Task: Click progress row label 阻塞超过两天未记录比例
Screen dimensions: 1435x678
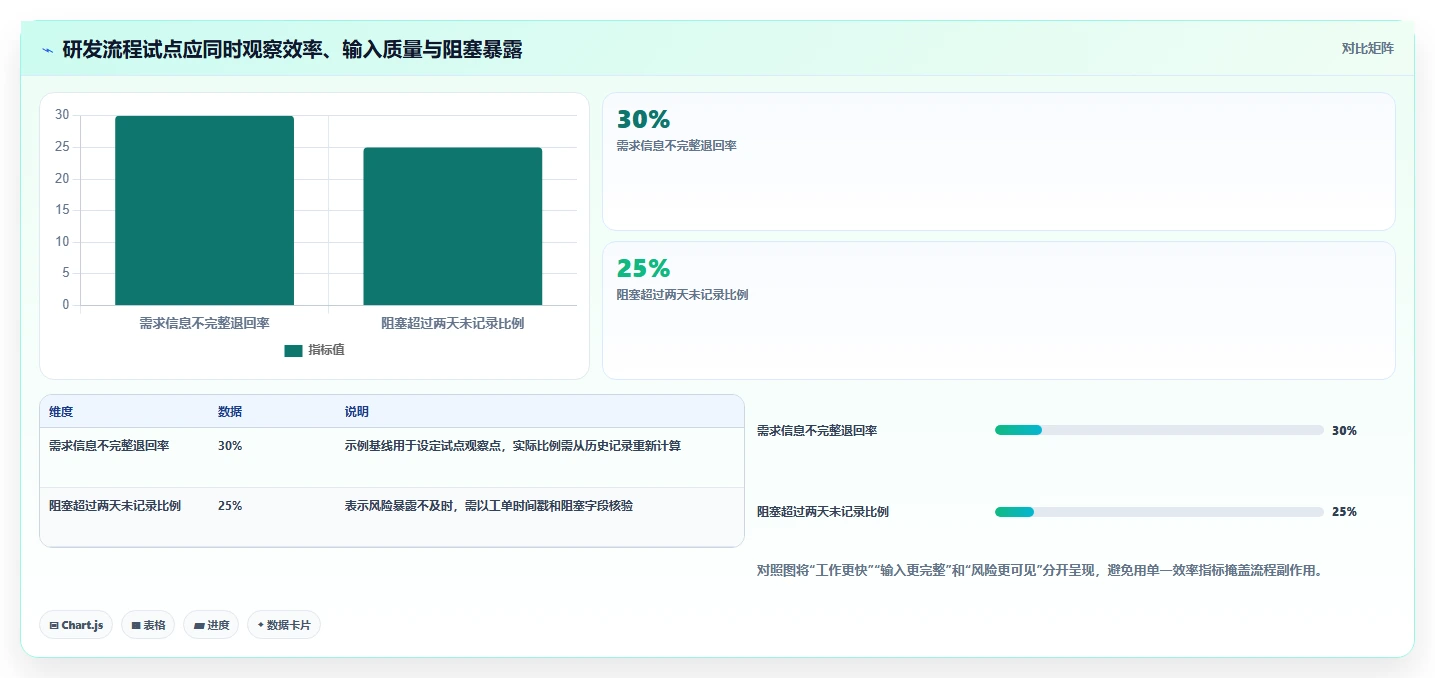Action: click(823, 512)
